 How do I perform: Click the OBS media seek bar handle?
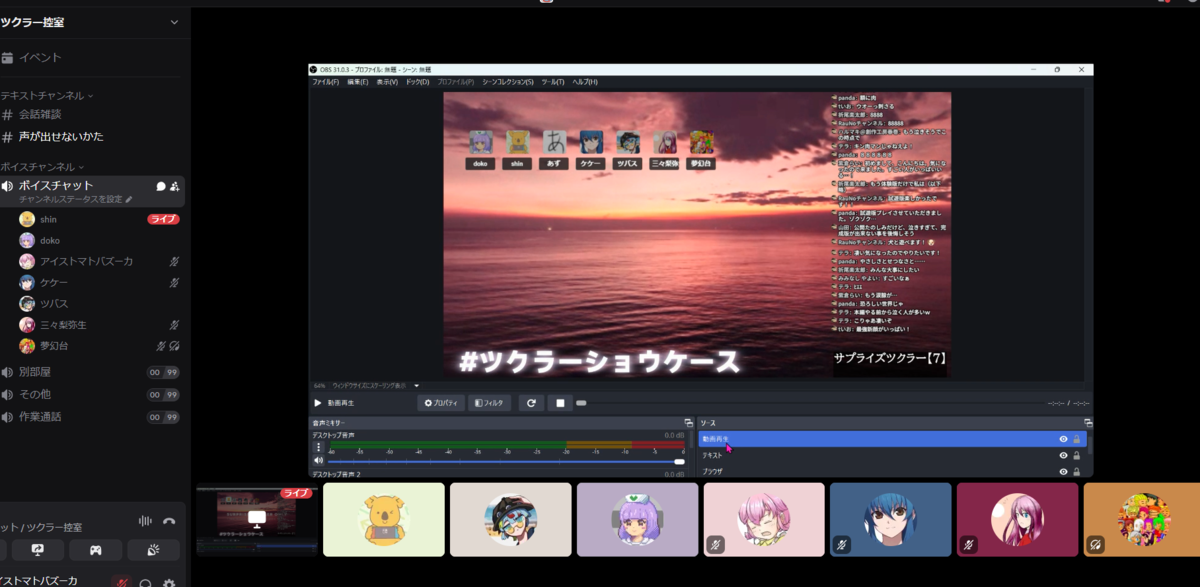tap(582, 403)
